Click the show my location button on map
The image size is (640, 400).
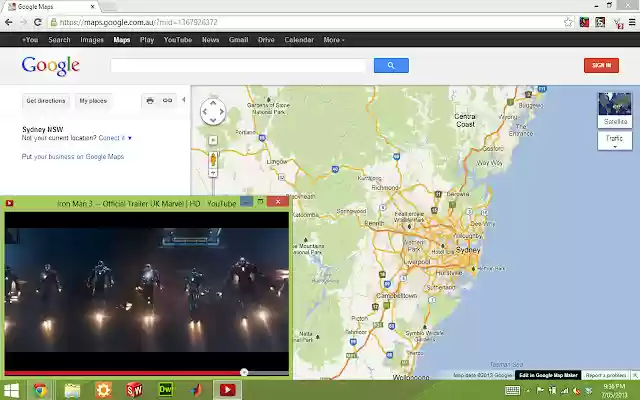coord(213,140)
